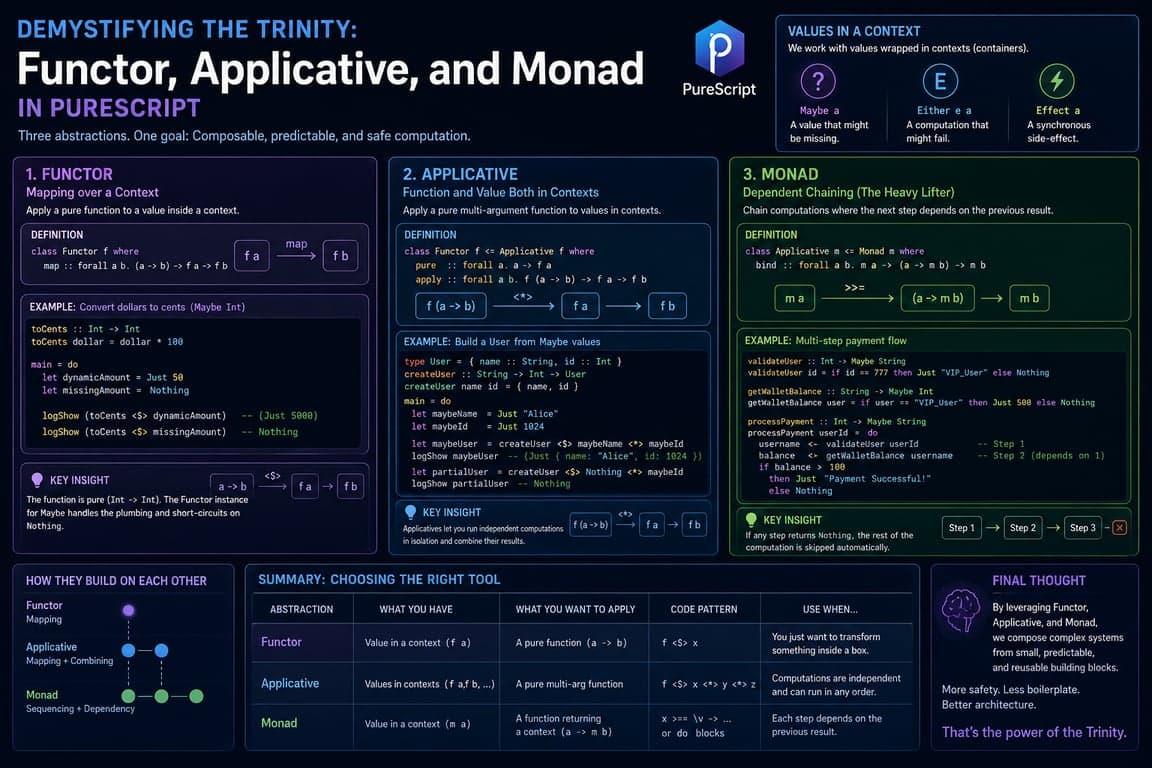This screenshot has width=1152, height=768.
Task: Click the 'CODE PATTERN' column header
Action: 704,609
